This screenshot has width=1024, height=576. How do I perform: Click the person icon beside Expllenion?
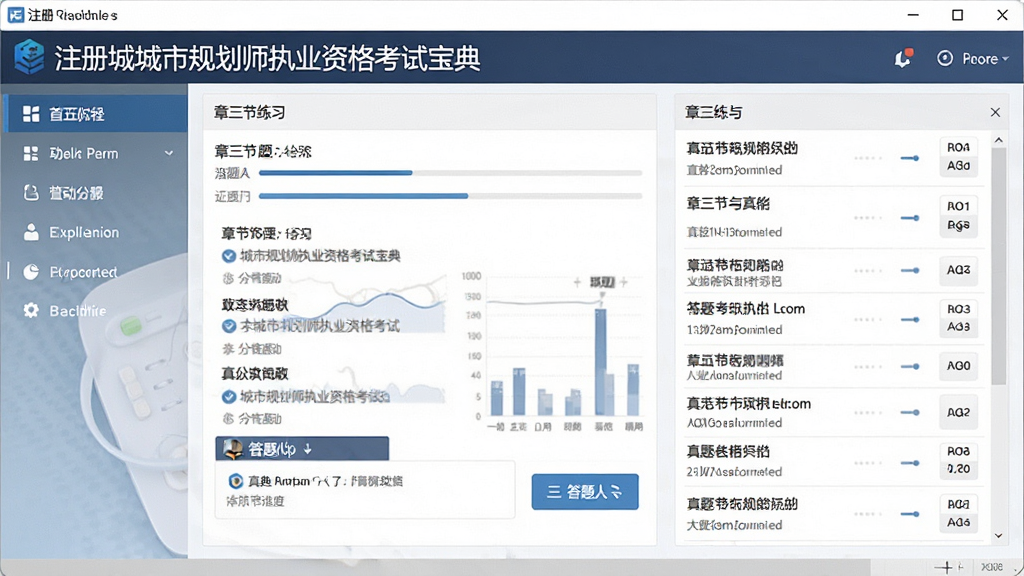[31, 232]
